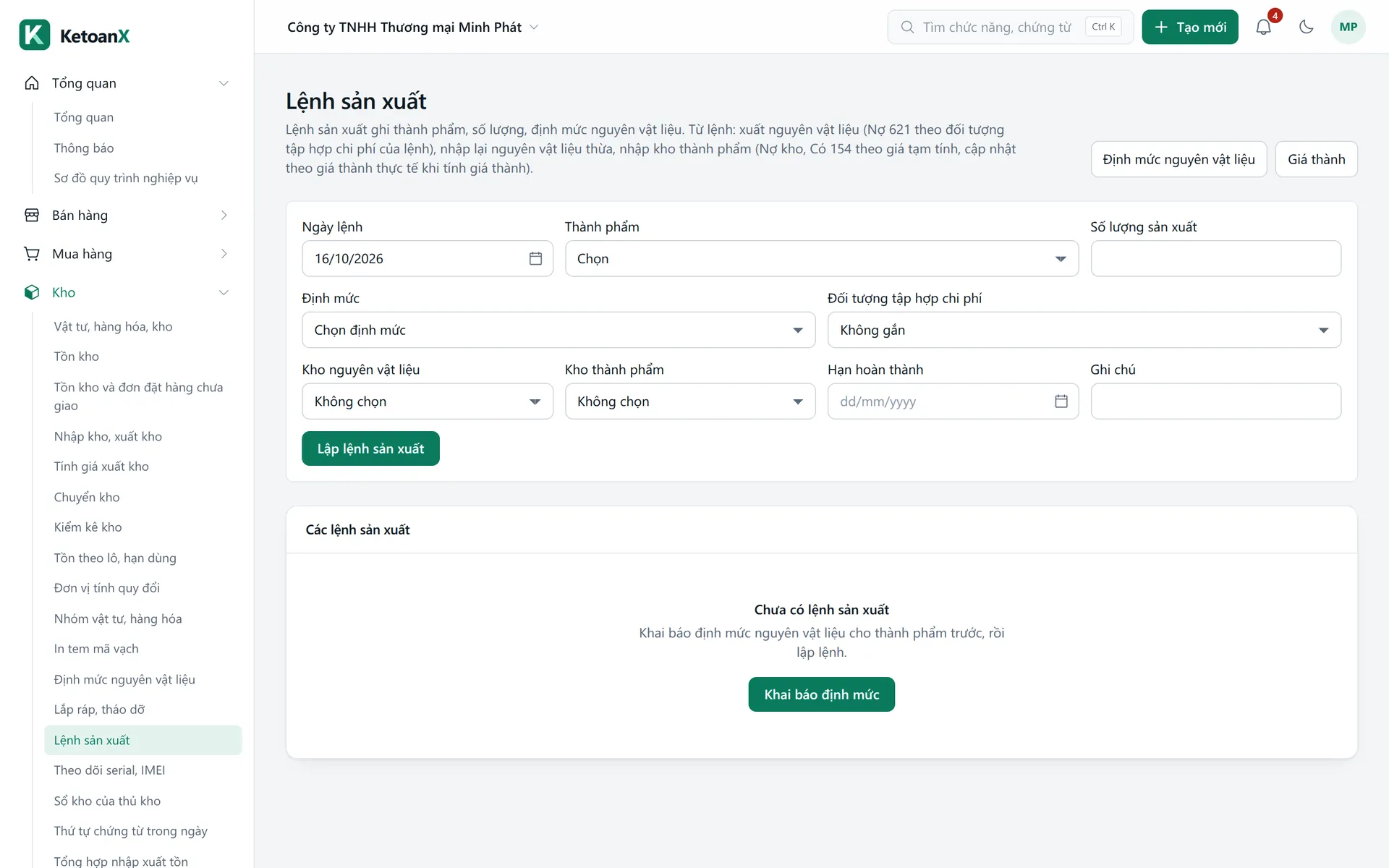Expand the Bán hàng section chevron
Screen dimensions: 1389x868
click(x=224, y=215)
